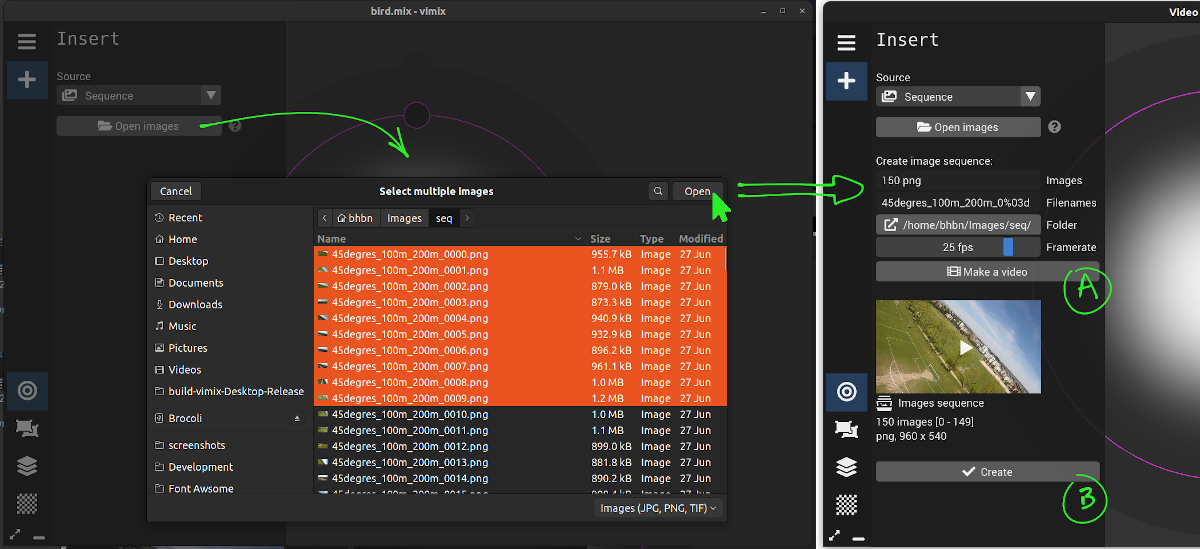
Task: Eject the Brocoli drive
Action: point(296,418)
